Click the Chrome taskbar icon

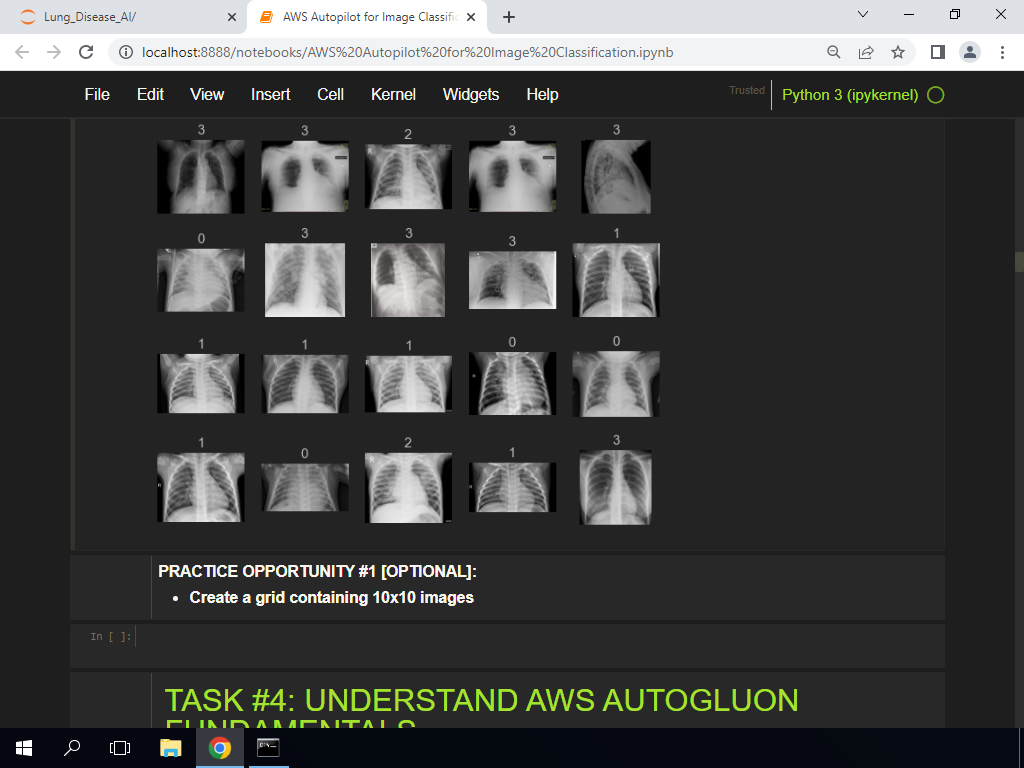[x=219, y=748]
